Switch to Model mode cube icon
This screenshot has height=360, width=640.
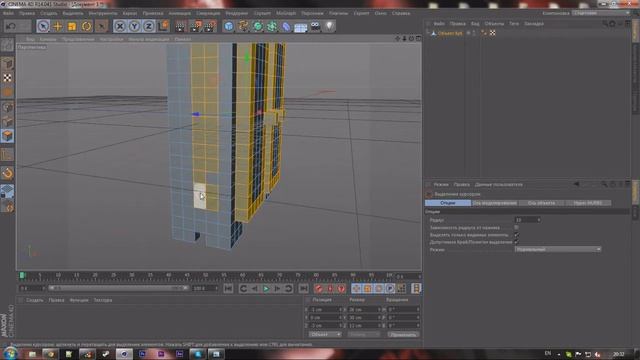click(x=7, y=63)
